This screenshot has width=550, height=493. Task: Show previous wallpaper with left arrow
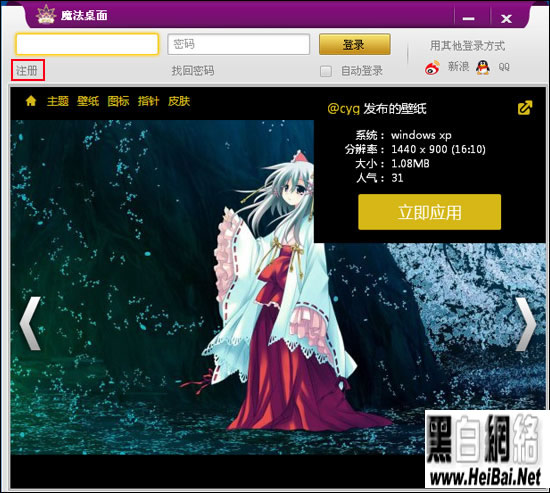[30, 324]
